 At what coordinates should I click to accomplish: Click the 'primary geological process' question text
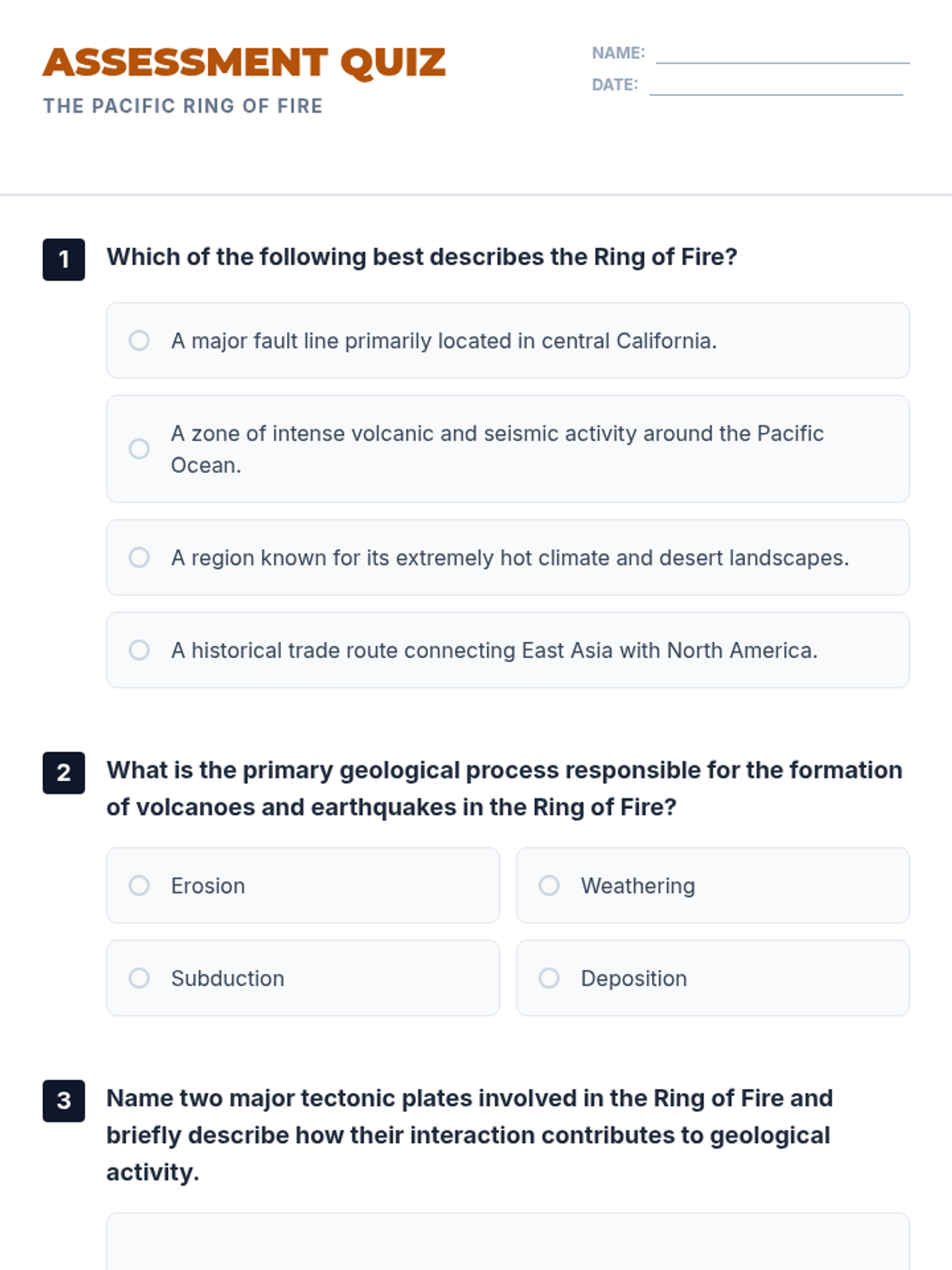tap(505, 788)
